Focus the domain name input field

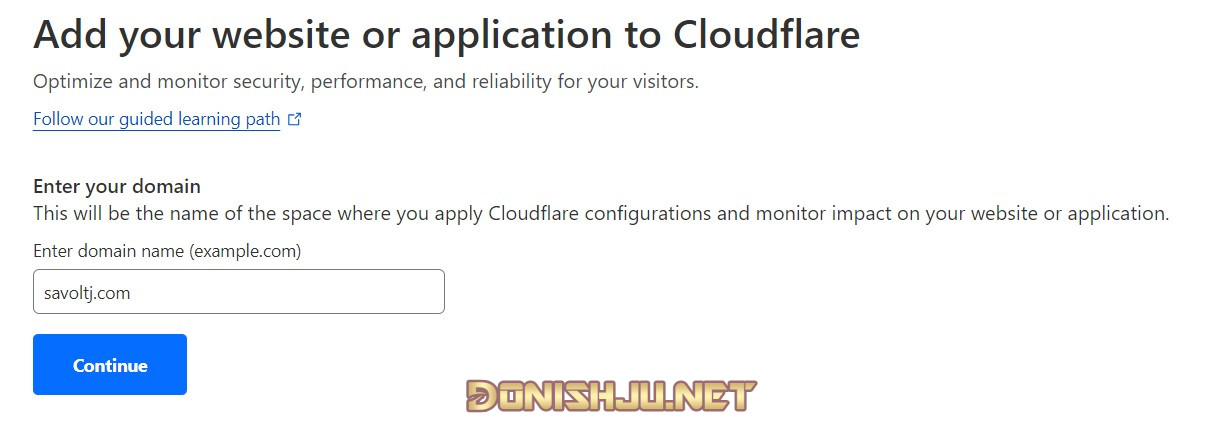click(x=239, y=292)
